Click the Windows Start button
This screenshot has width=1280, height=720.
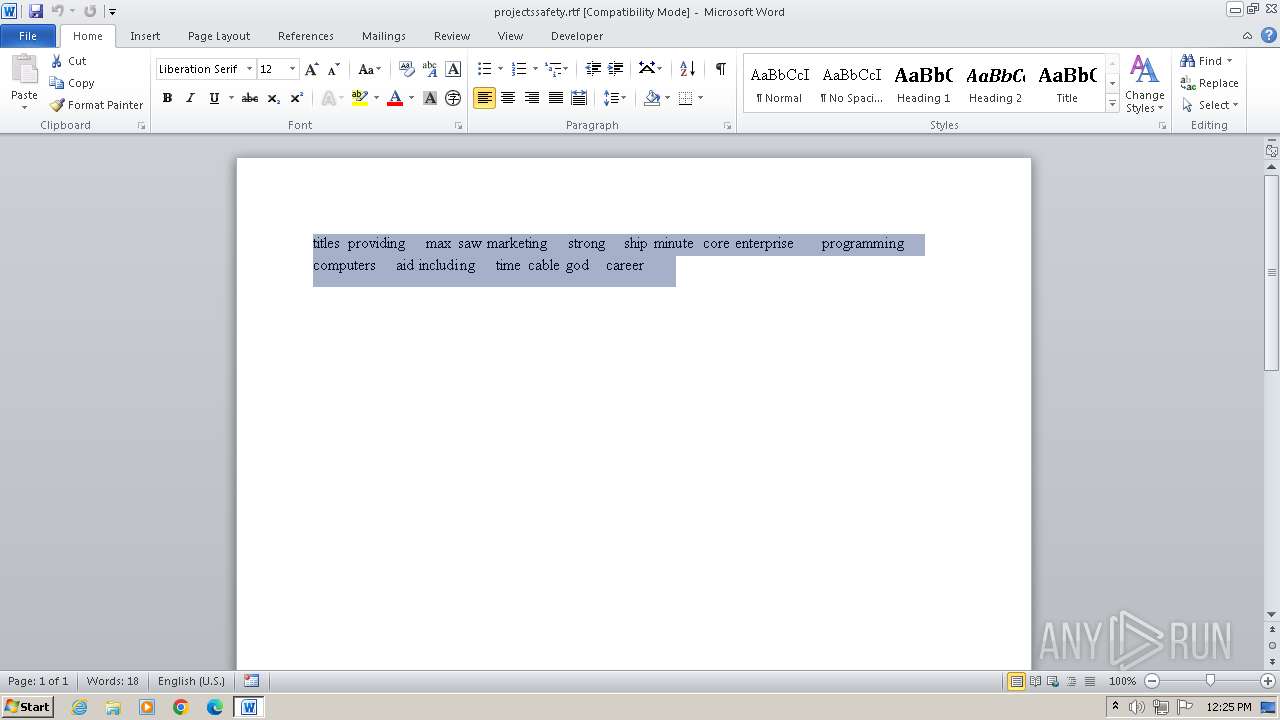[27, 707]
